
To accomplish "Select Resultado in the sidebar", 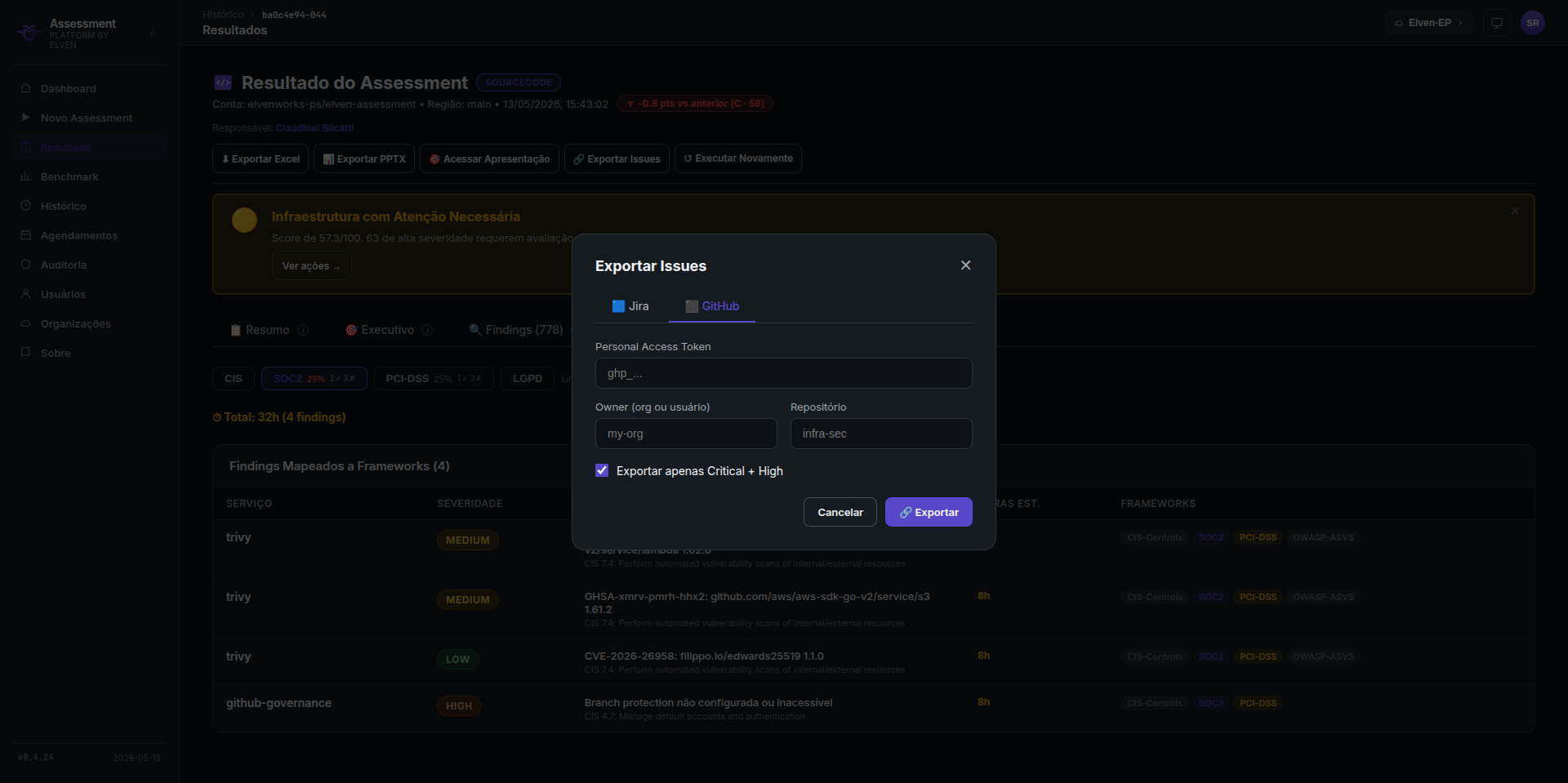I will 90,147.
